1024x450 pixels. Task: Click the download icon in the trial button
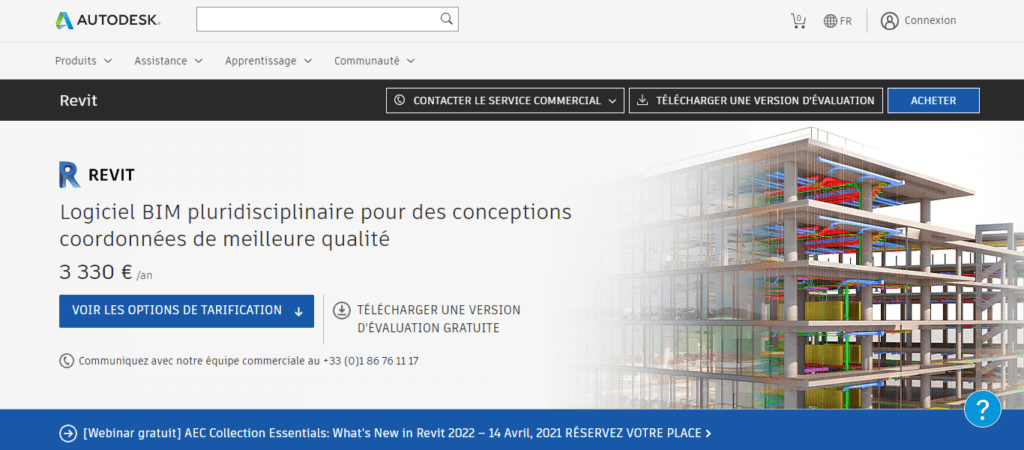[643, 101]
